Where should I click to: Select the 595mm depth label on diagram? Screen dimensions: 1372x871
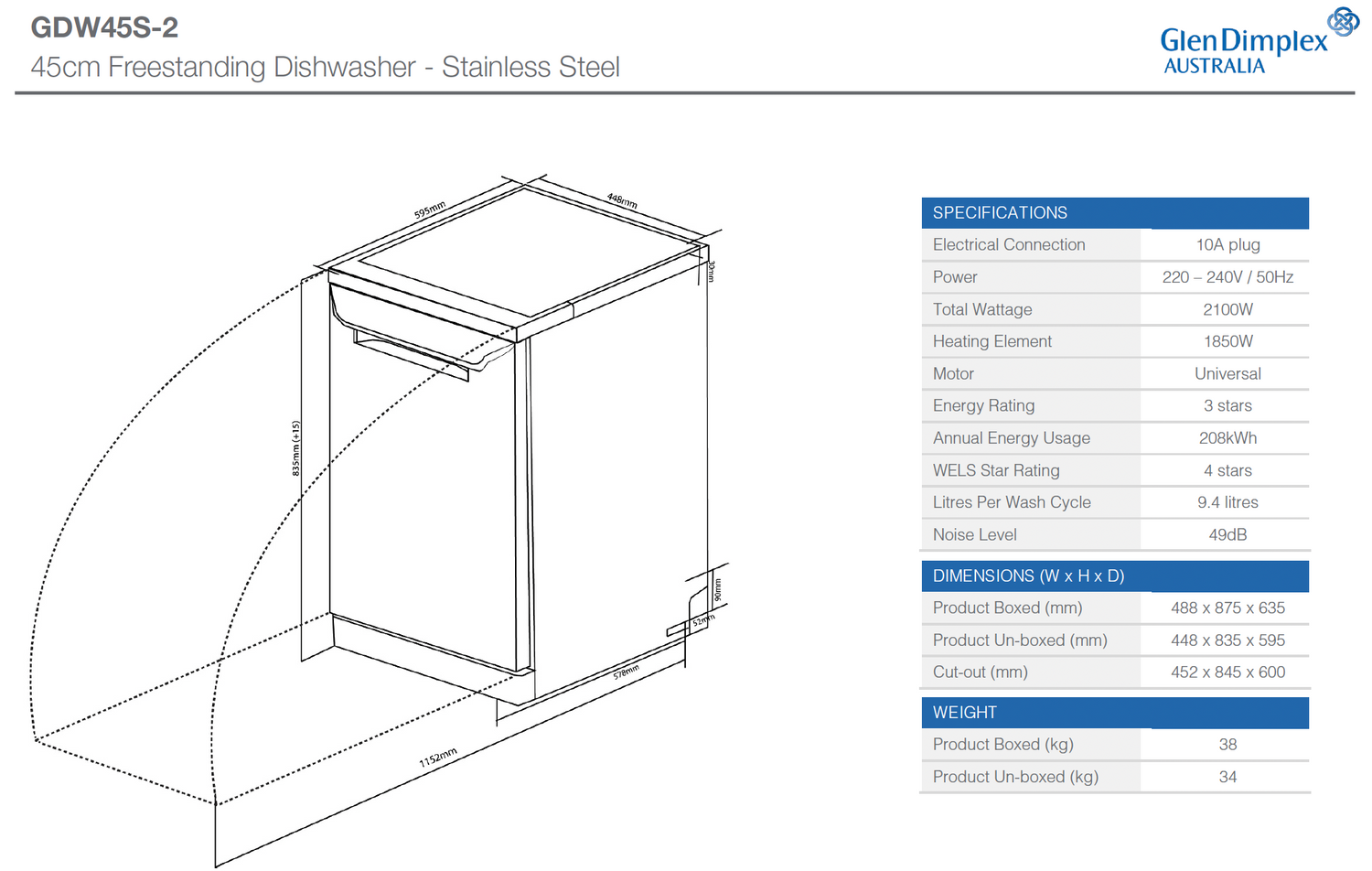click(x=430, y=210)
